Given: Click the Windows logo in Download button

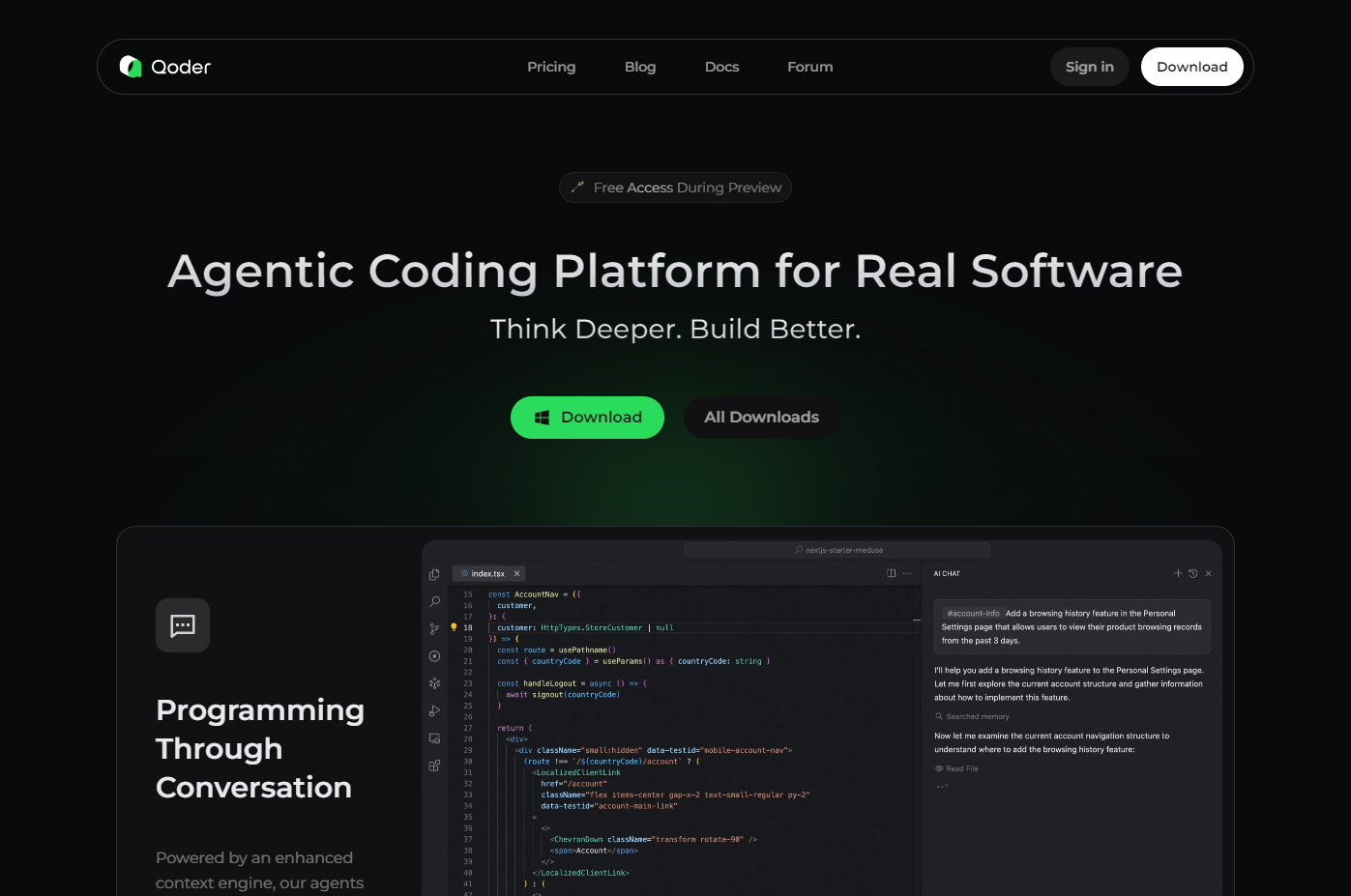Looking at the screenshot, I should click(x=543, y=418).
